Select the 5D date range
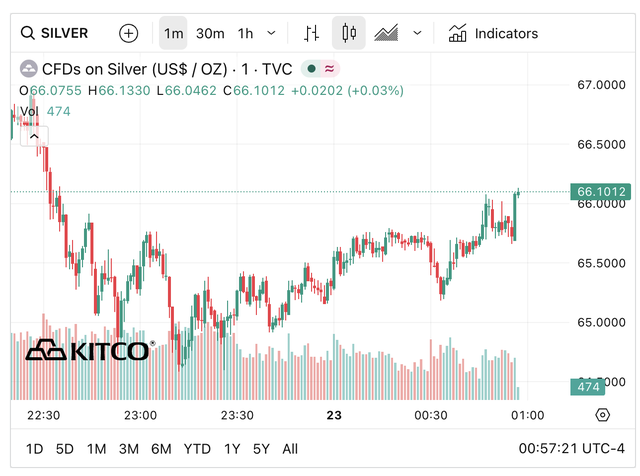 (65, 449)
